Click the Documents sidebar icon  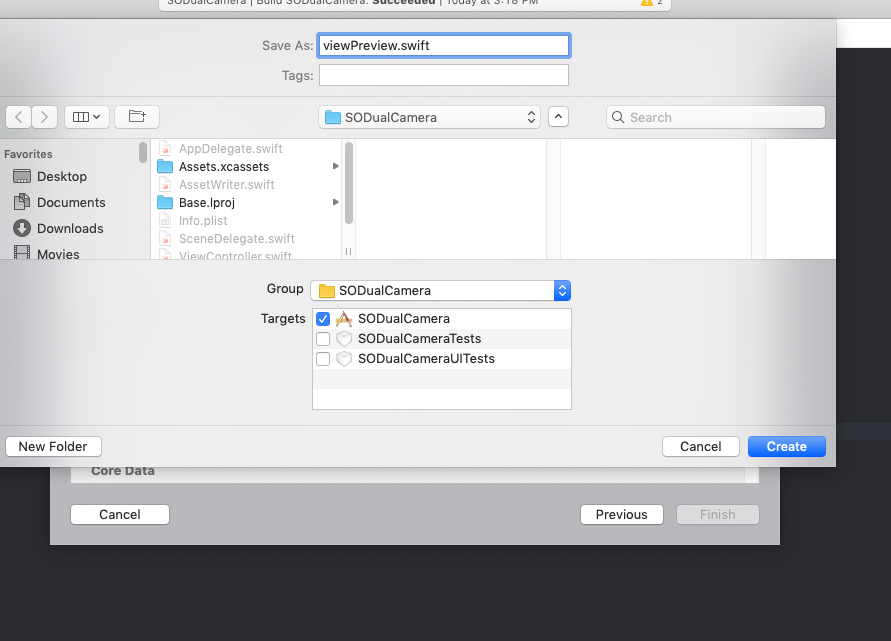click(x=22, y=202)
